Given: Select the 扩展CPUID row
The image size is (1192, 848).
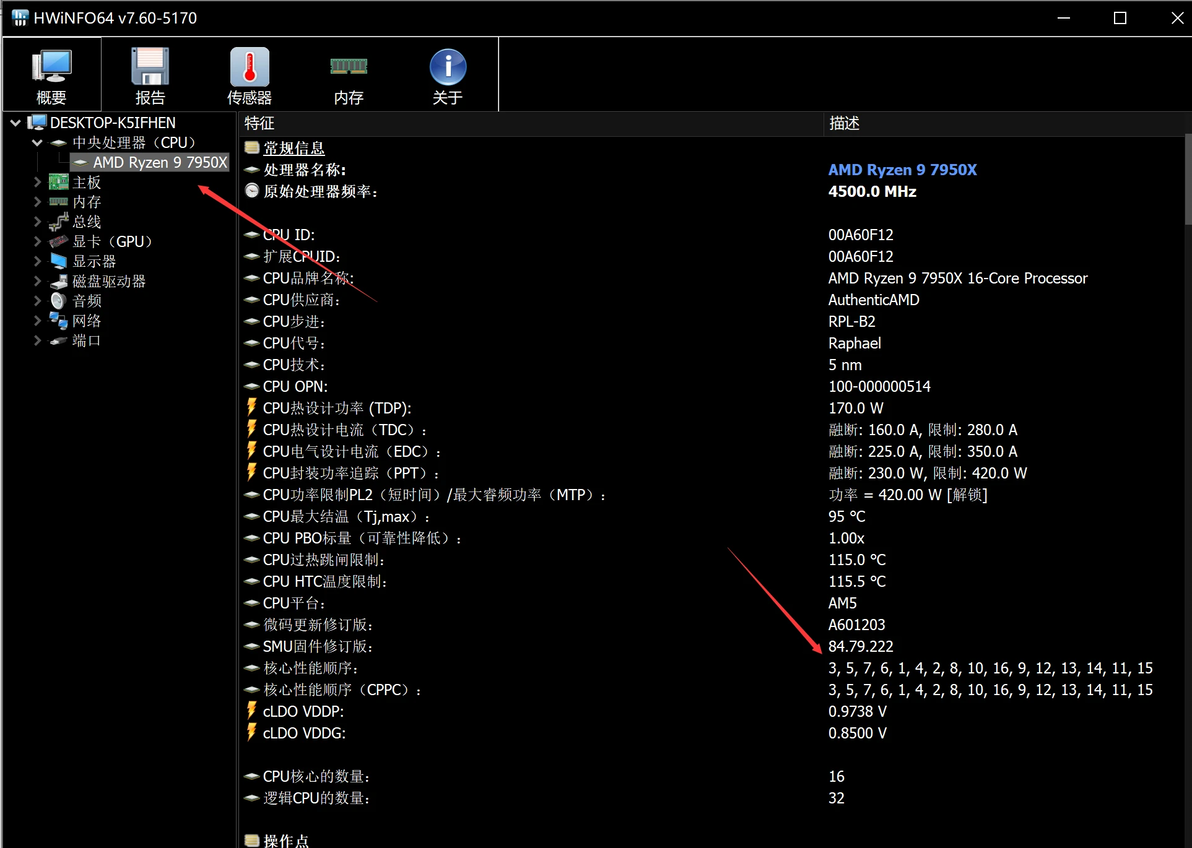Looking at the screenshot, I should (x=712, y=256).
